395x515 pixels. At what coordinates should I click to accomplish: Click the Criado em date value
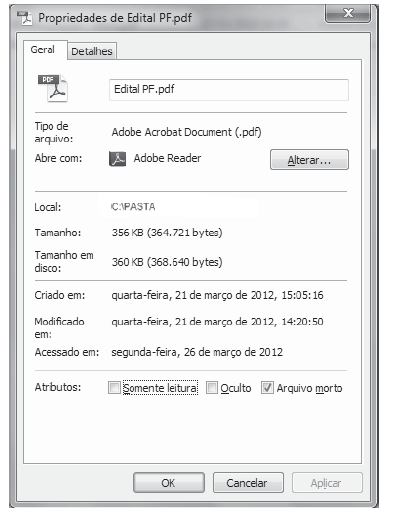tap(217, 295)
